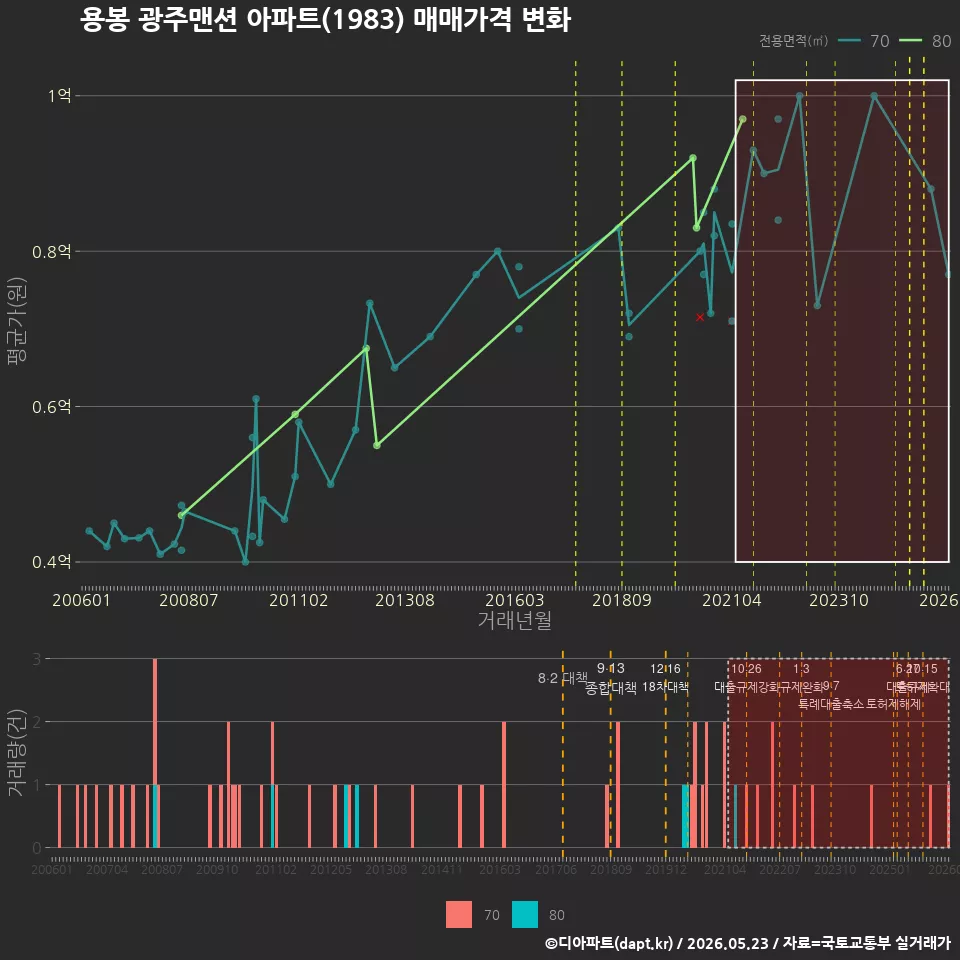Click the 1억 y-axis gridline label
The width and height of the screenshot is (960, 960).
pyautogui.click(x=59, y=96)
